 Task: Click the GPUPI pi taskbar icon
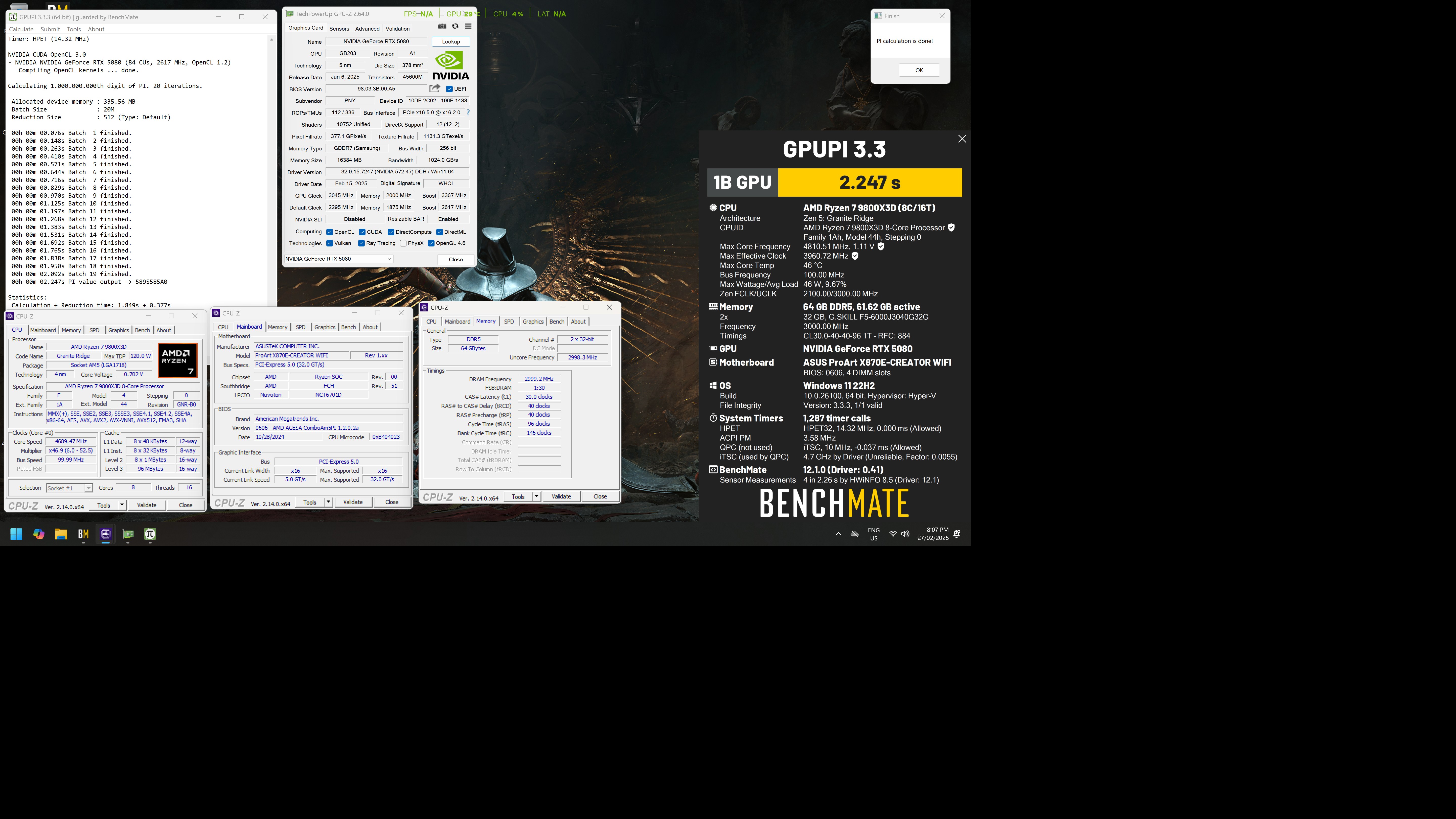tap(150, 534)
